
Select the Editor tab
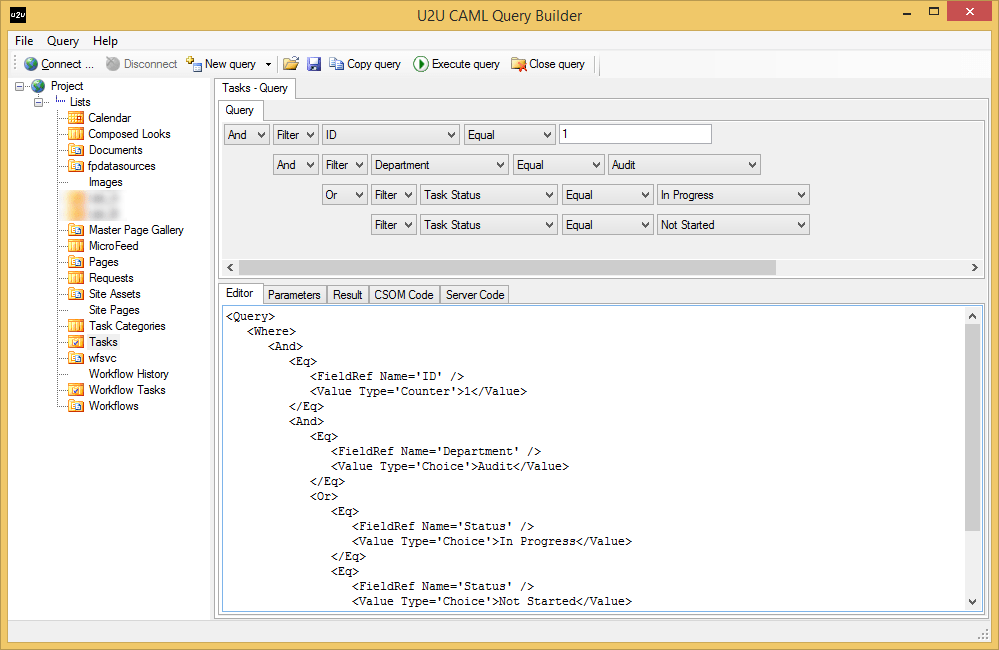(x=240, y=293)
